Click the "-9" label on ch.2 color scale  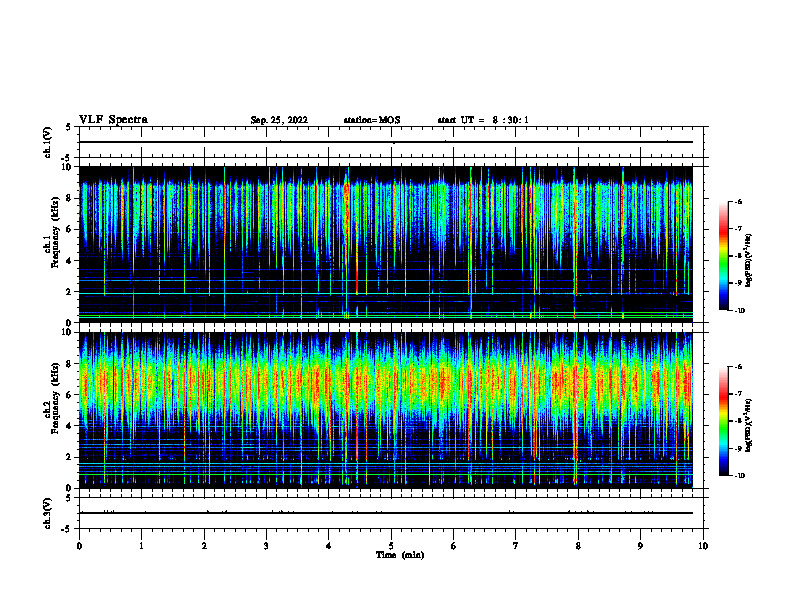738,448
